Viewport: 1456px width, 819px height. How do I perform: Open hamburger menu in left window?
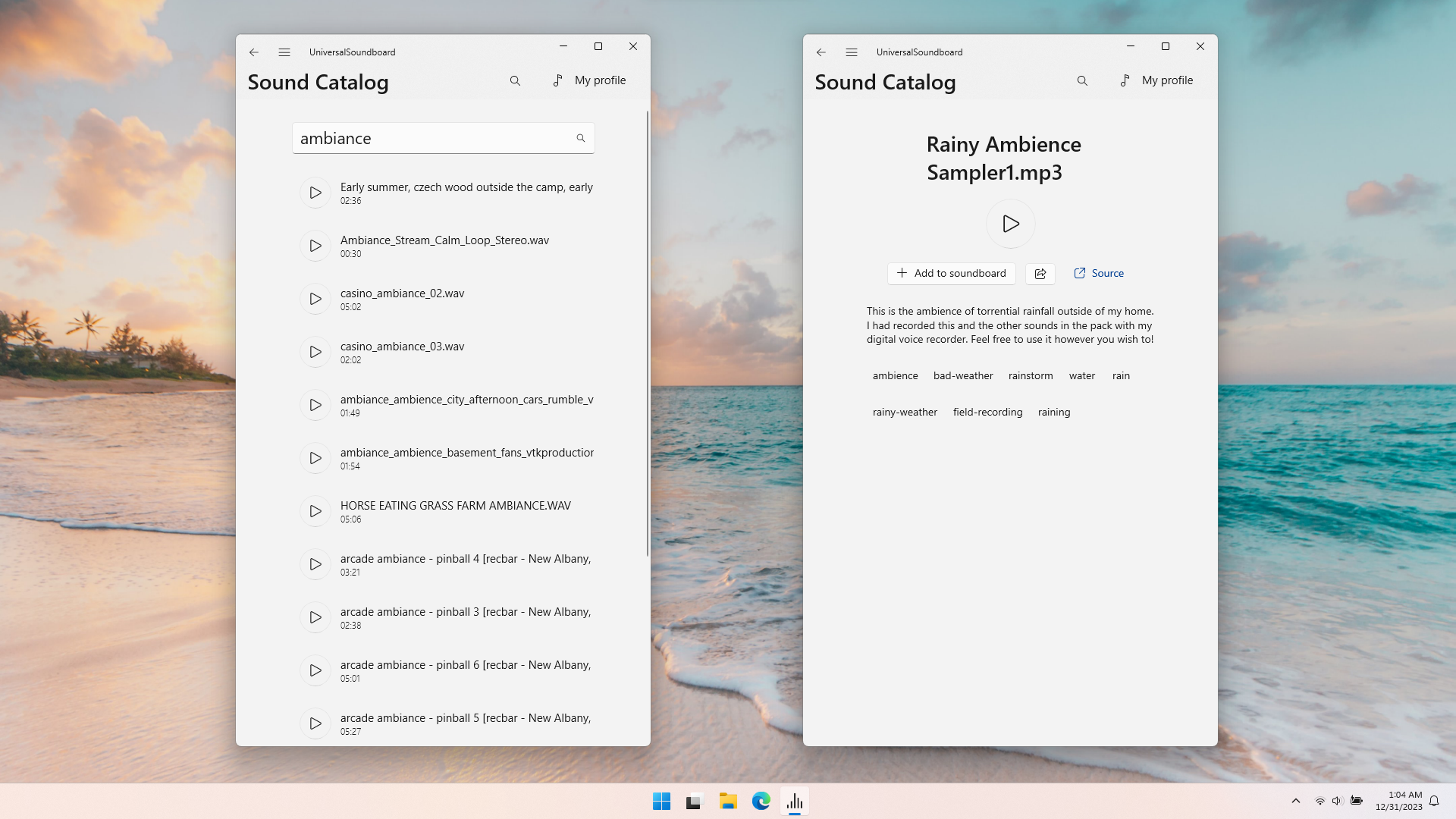[284, 52]
